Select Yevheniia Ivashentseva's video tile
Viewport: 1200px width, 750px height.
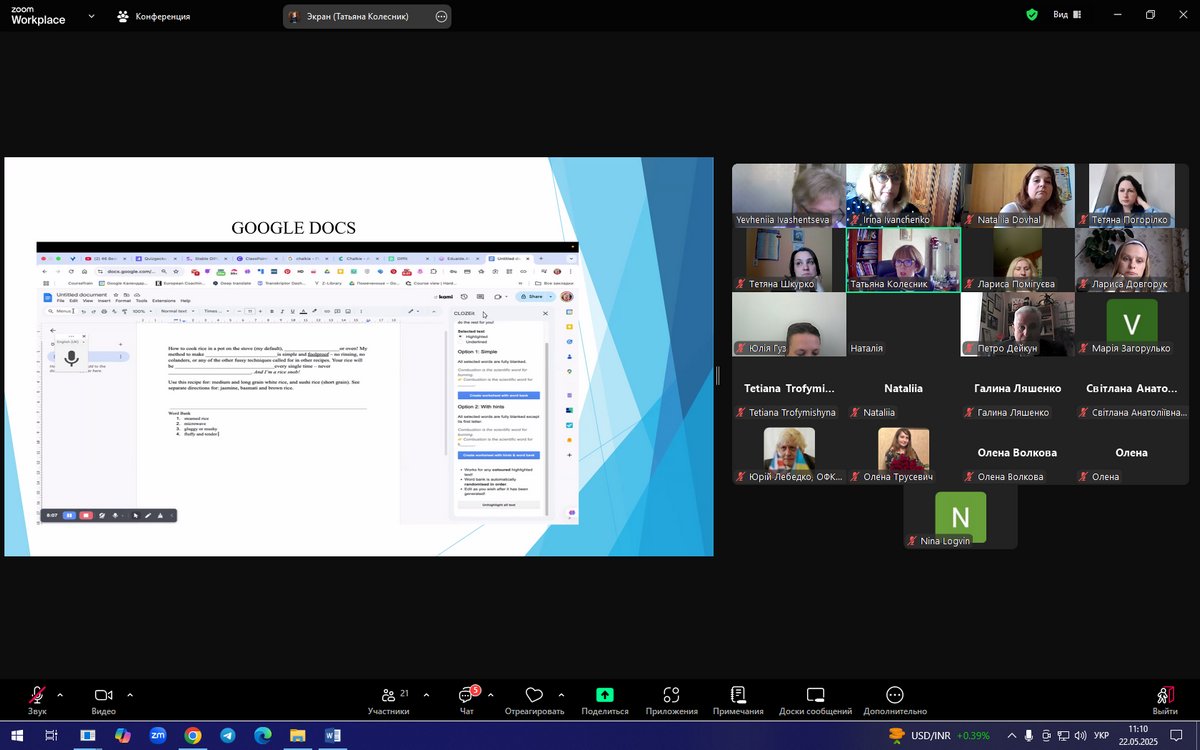pyautogui.click(x=789, y=196)
